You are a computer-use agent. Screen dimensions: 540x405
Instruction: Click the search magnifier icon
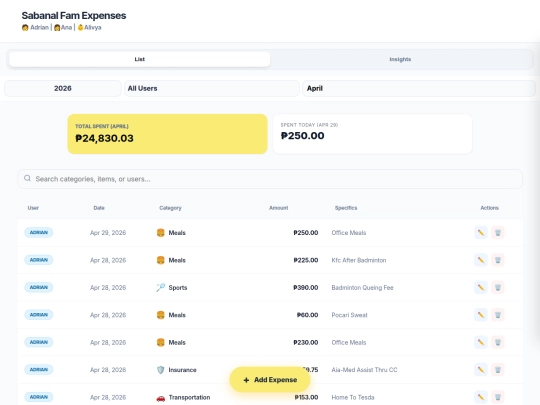27,178
